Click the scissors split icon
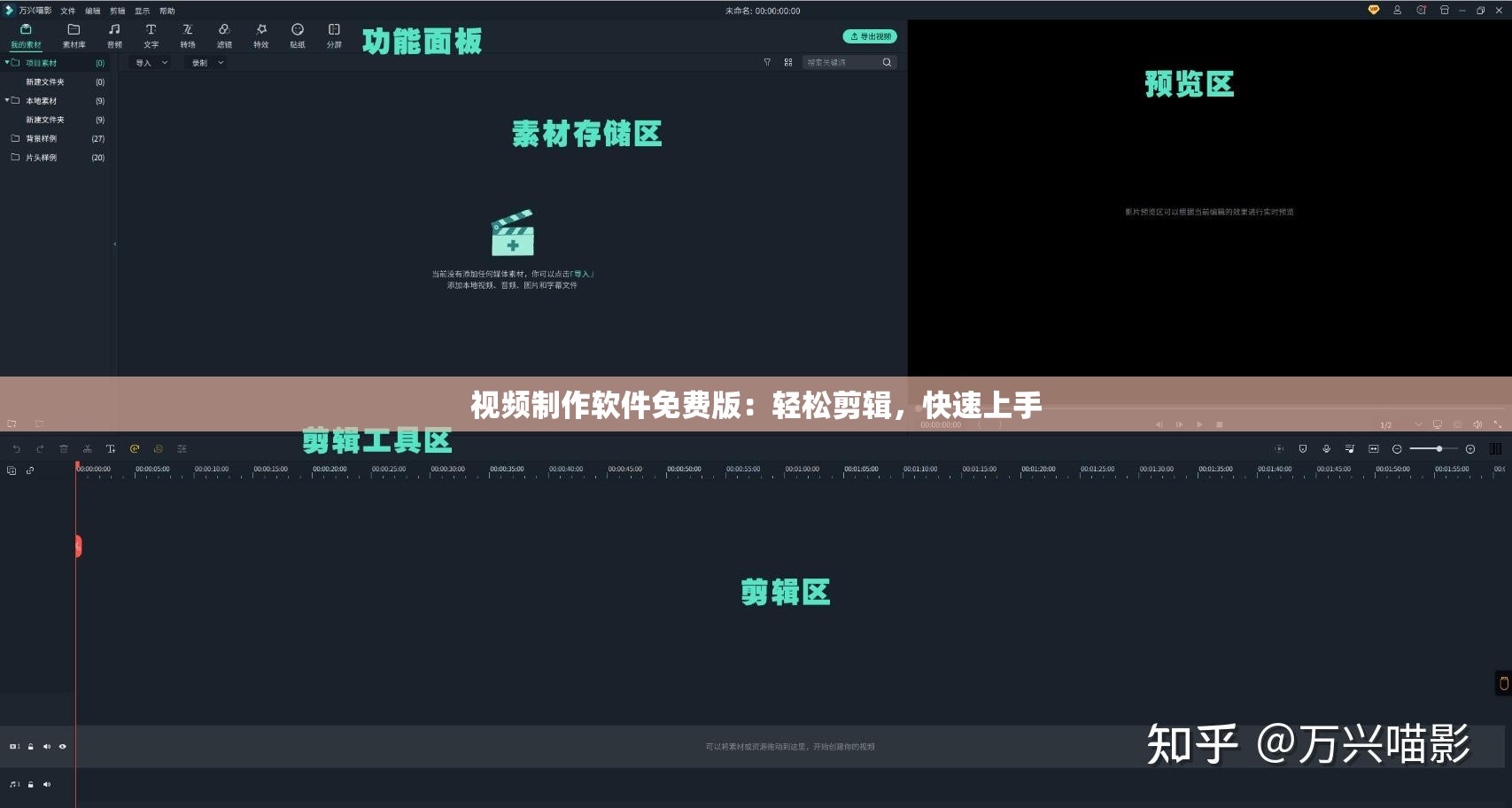The image size is (1512, 808). [x=87, y=449]
